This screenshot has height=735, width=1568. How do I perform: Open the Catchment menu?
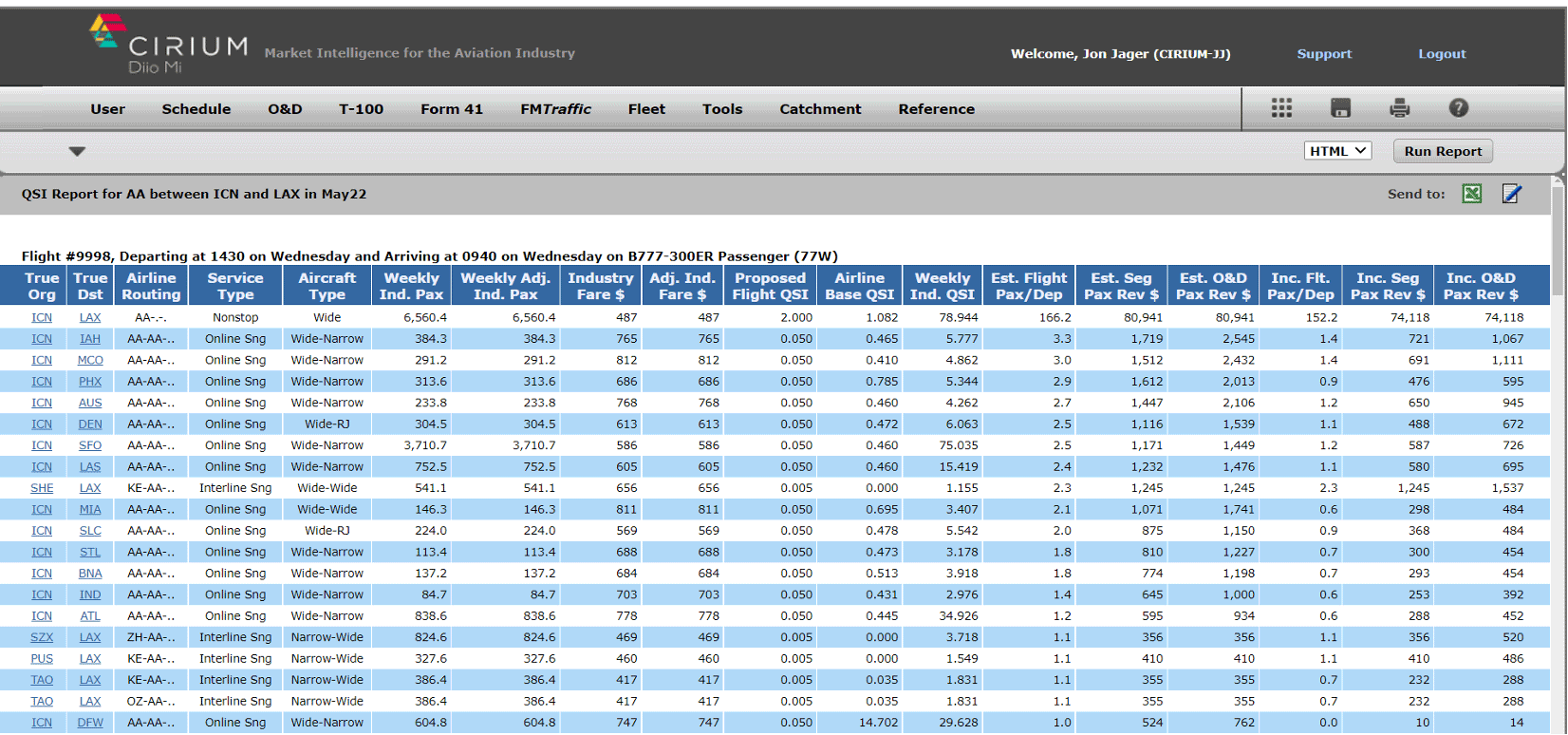820,109
